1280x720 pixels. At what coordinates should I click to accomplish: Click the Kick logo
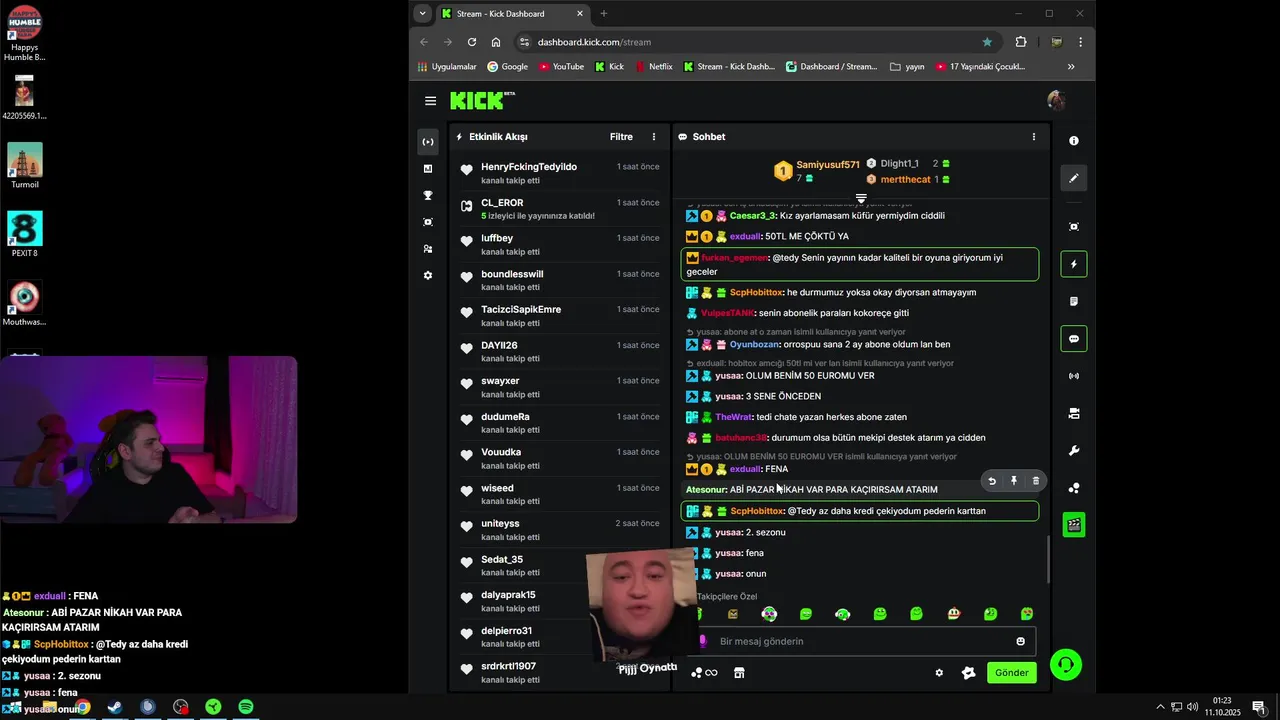click(481, 100)
